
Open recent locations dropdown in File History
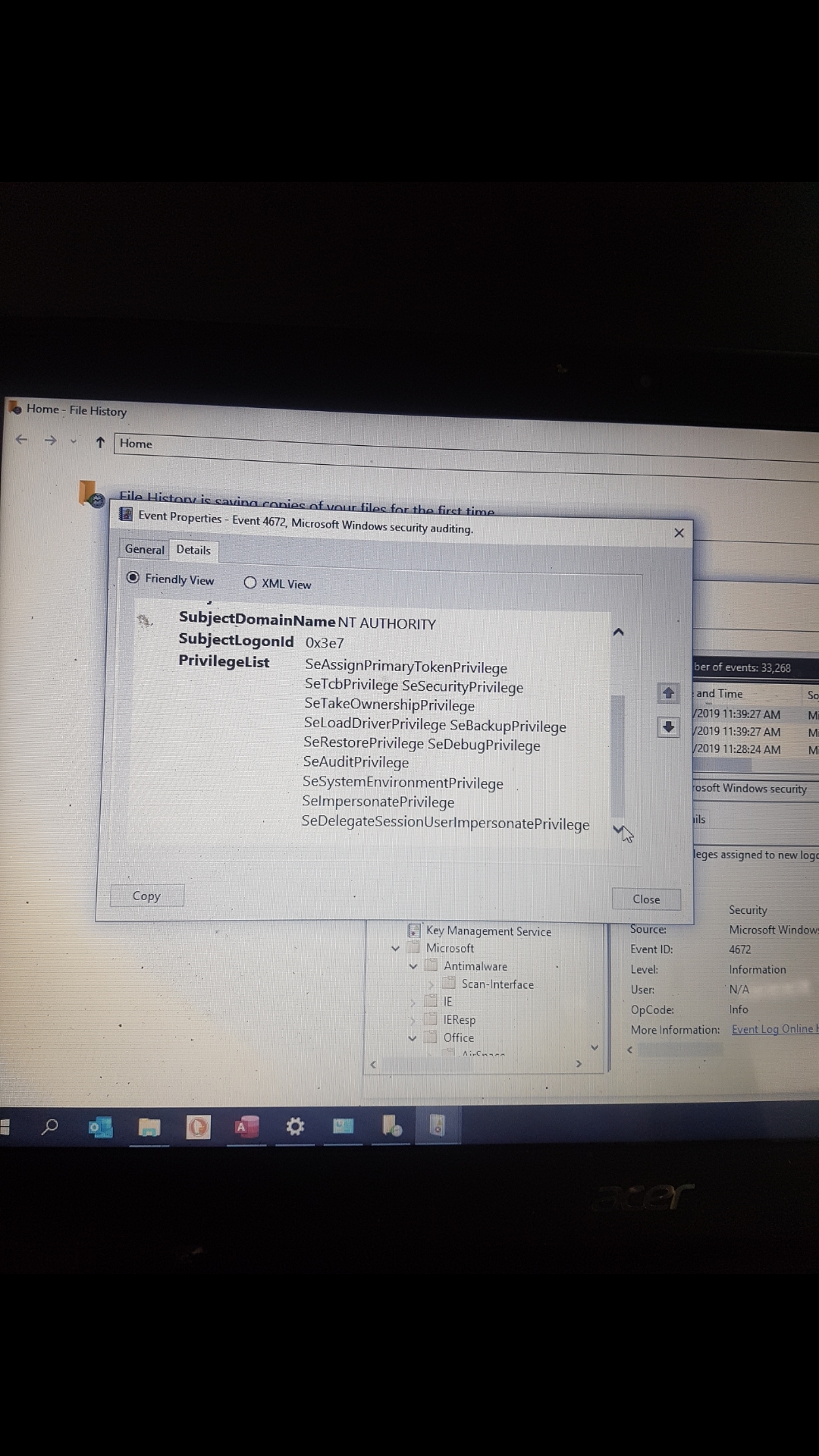[74, 441]
